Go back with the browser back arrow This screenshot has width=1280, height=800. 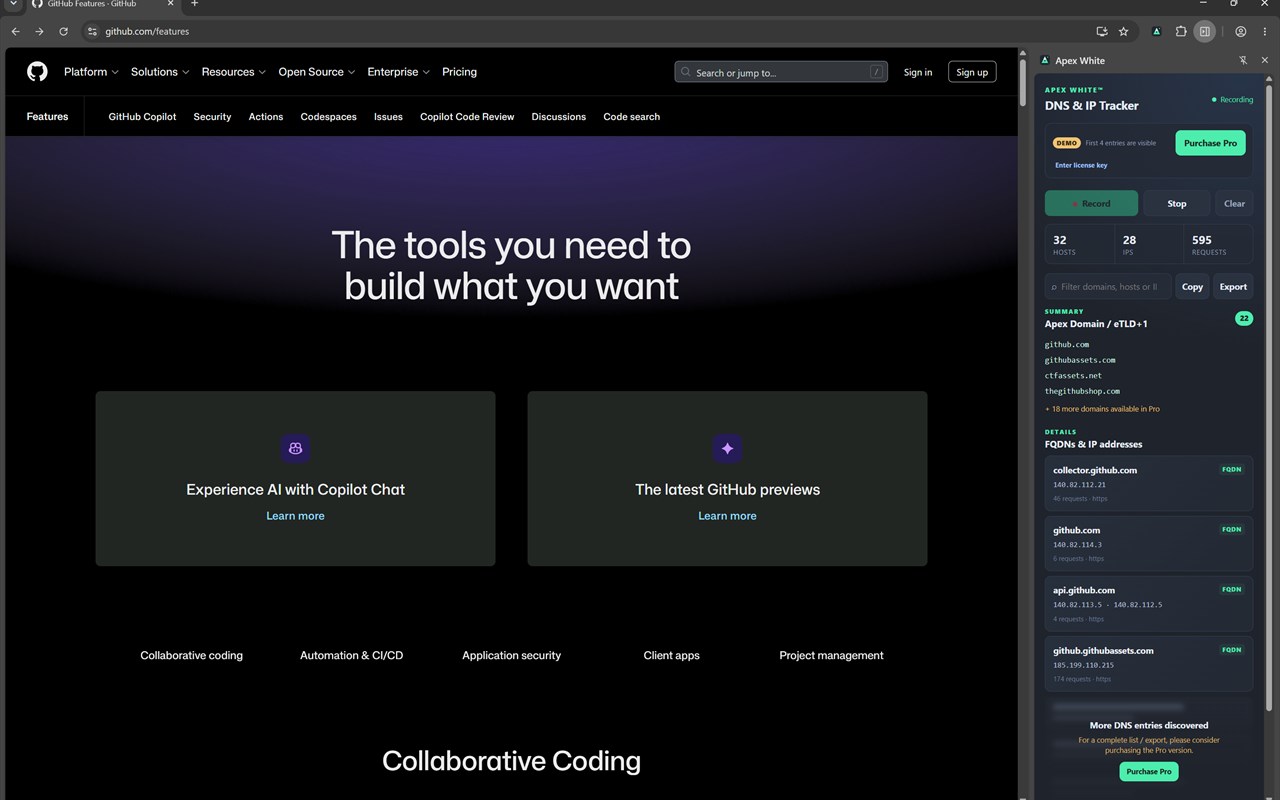tap(15, 31)
